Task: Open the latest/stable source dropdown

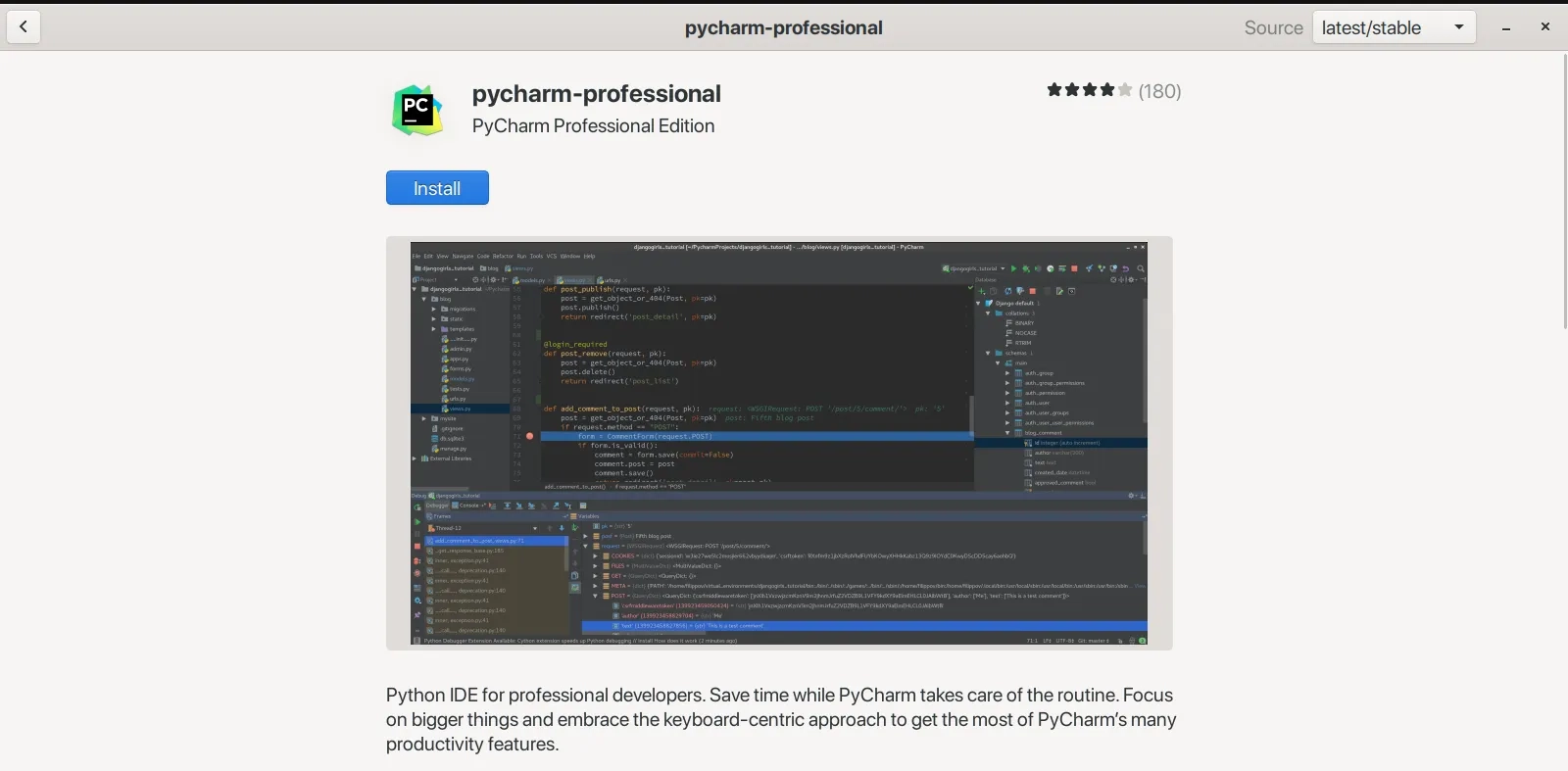Action: point(1395,27)
